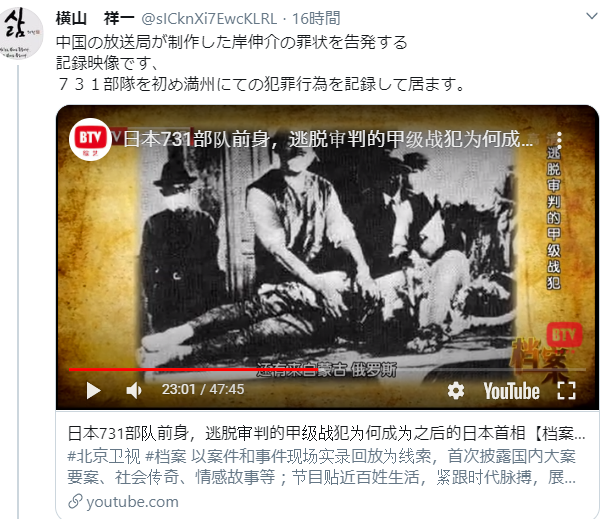Screen dimensions: 601x519
Task: Open the 16時間 tweet timestamp
Action: 316,18
